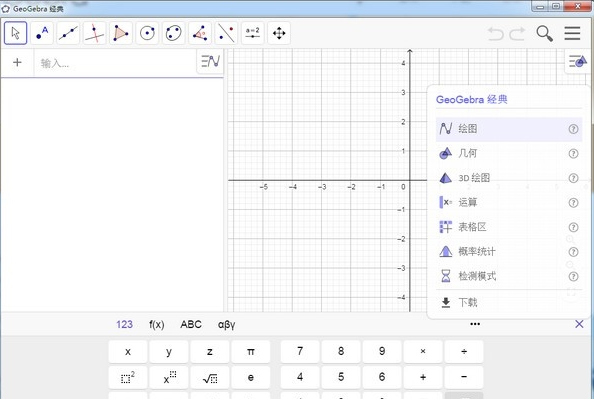
Task: Open the search magnifier
Action: coord(544,33)
